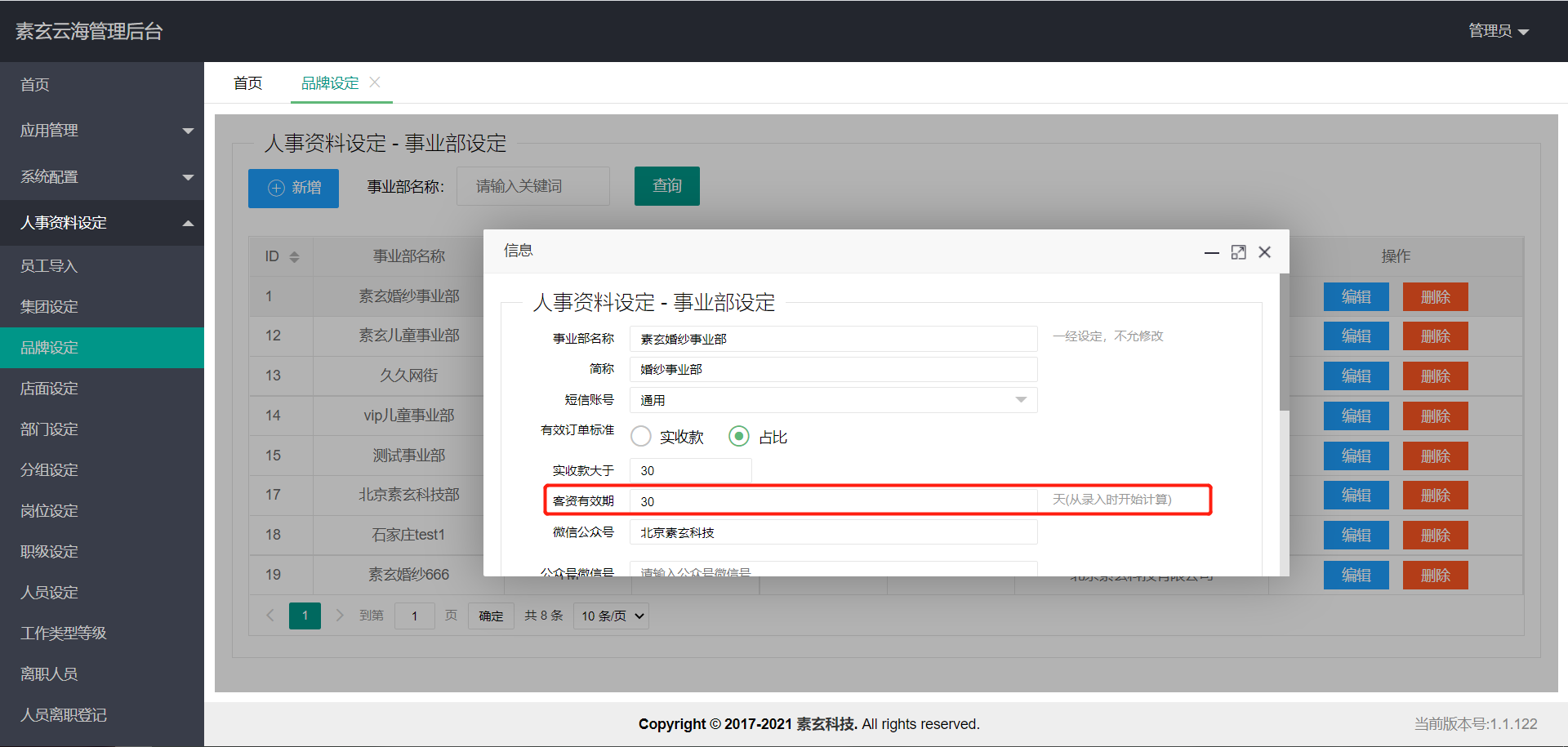Close the 信息 dialog
The width and height of the screenshot is (1568, 747).
pos(1264,253)
